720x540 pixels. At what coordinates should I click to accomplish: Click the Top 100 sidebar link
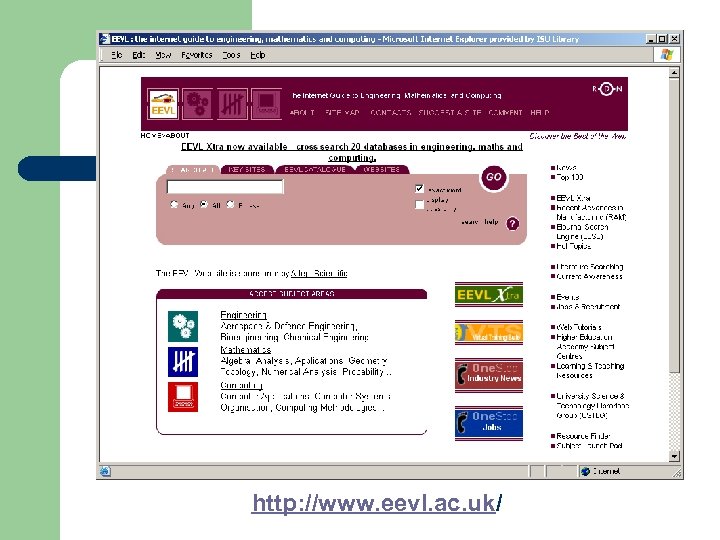click(x=569, y=177)
